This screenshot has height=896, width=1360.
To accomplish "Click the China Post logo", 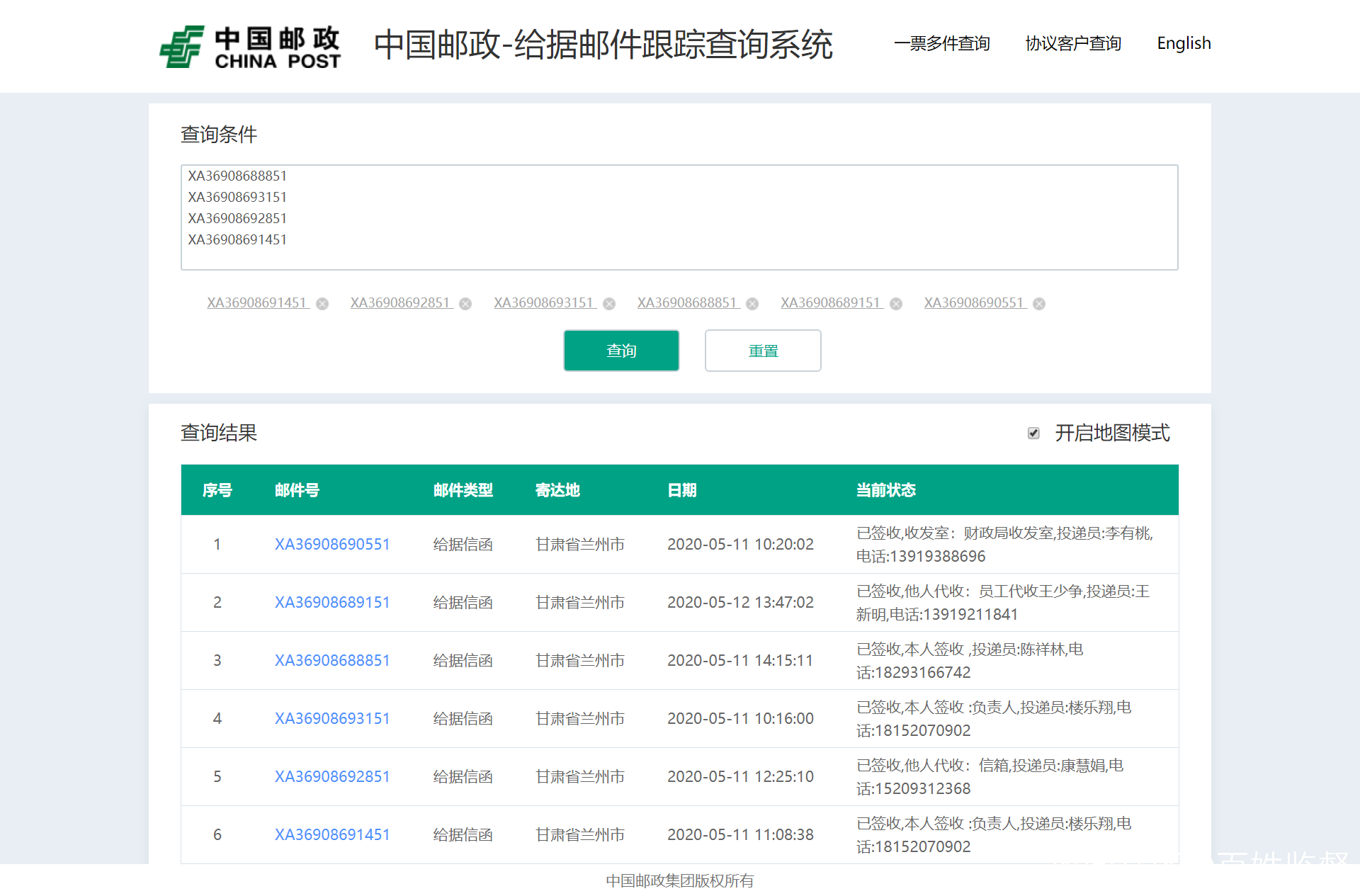I will click(249, 47).
